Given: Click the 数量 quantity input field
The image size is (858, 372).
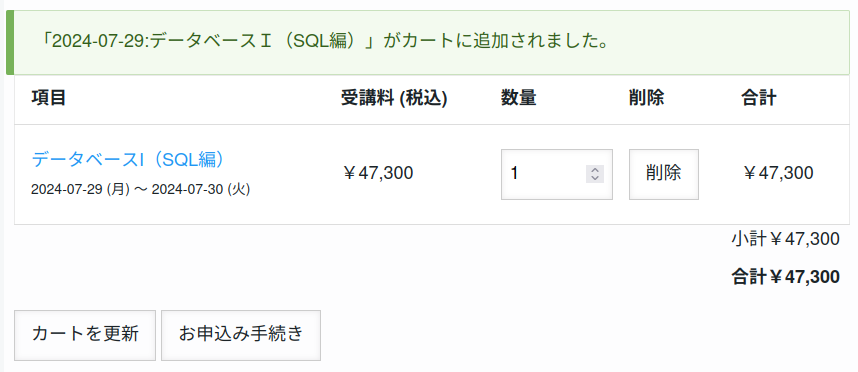Looking at the screenshot, I should [556, 174].
